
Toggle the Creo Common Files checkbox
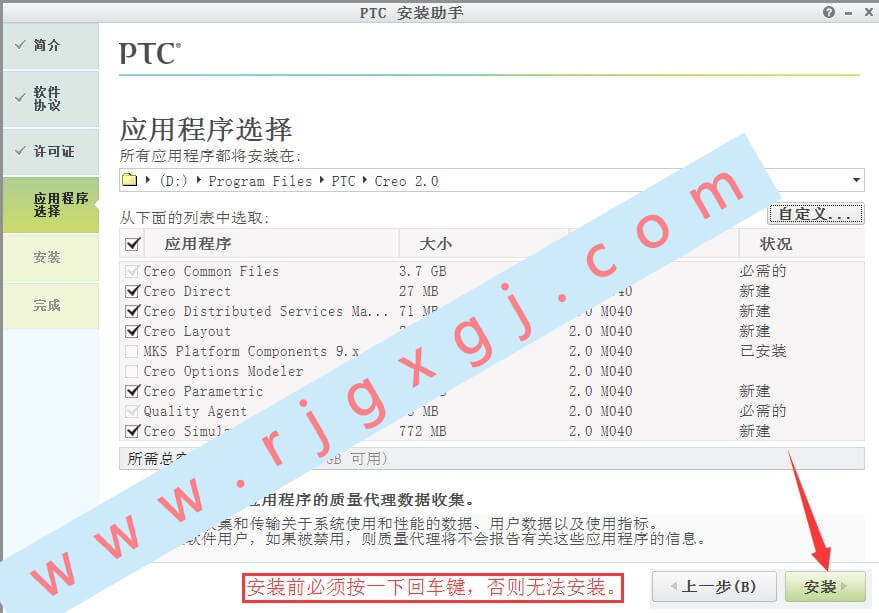(132, 271)
